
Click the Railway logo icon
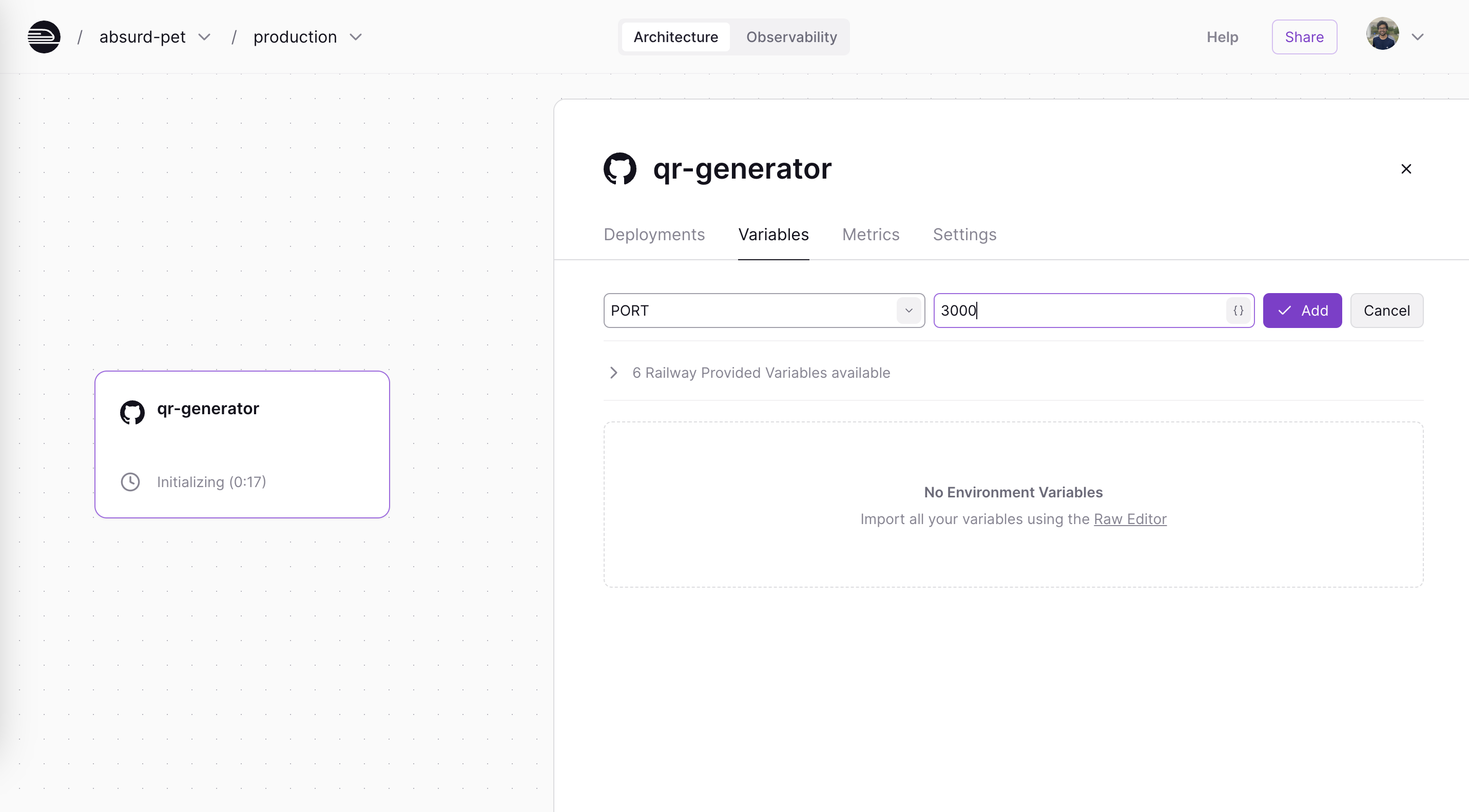(x=44, y=37)
